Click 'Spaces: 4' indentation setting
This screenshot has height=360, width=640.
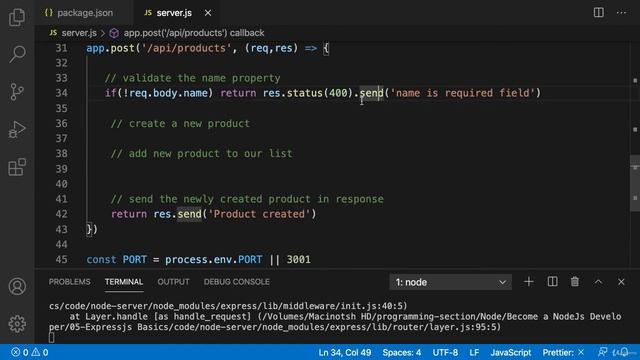click(402, 352)
